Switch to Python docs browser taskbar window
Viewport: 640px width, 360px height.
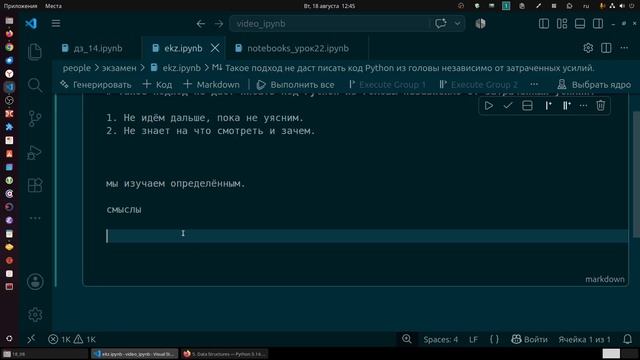coord(224,354)
